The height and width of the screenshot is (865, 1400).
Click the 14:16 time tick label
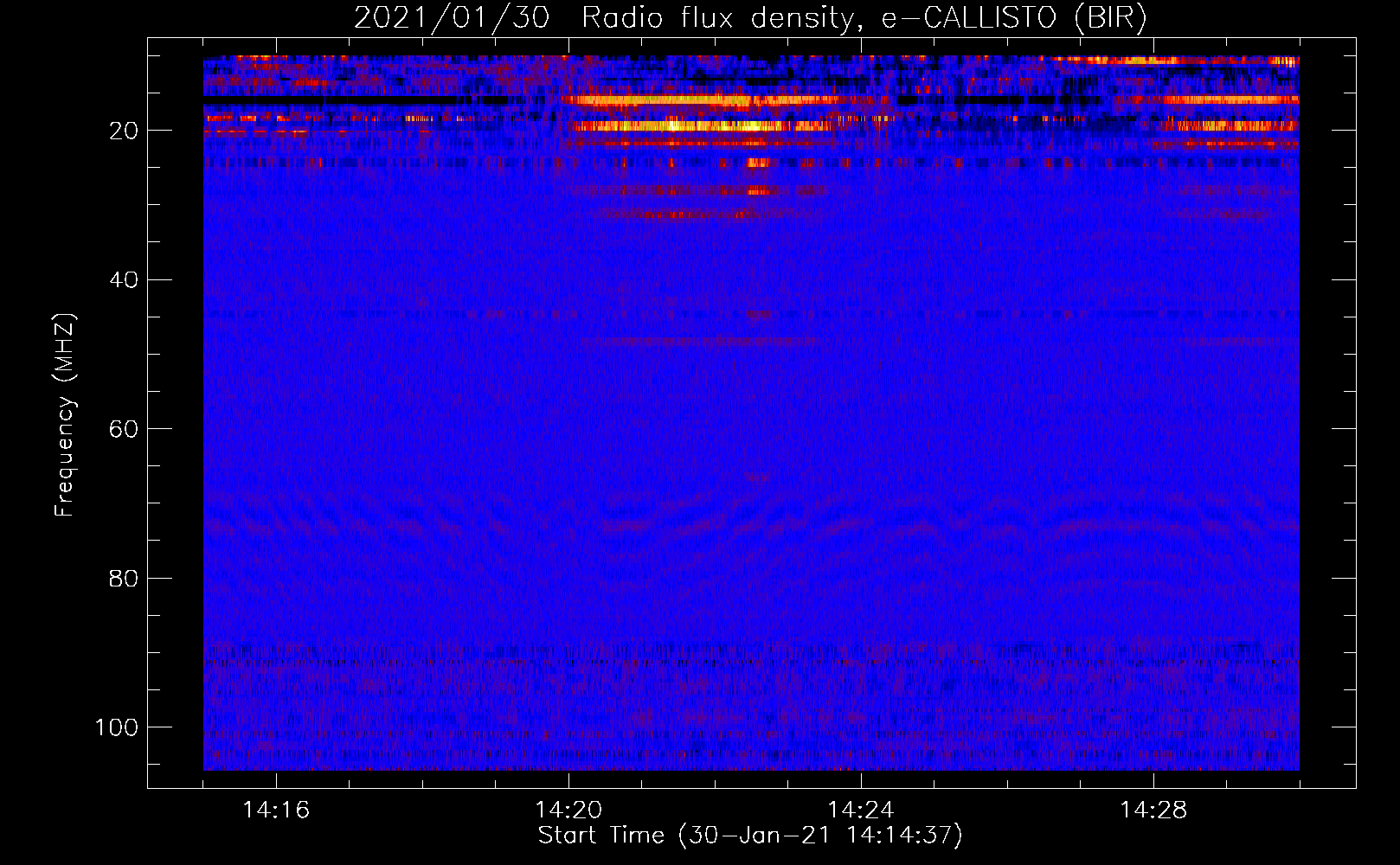(x=276, y=811)
